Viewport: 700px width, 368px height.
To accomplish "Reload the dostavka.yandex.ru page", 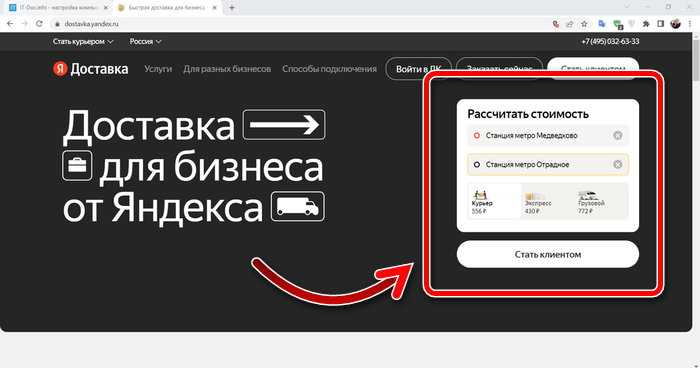I will pos(39,24).
